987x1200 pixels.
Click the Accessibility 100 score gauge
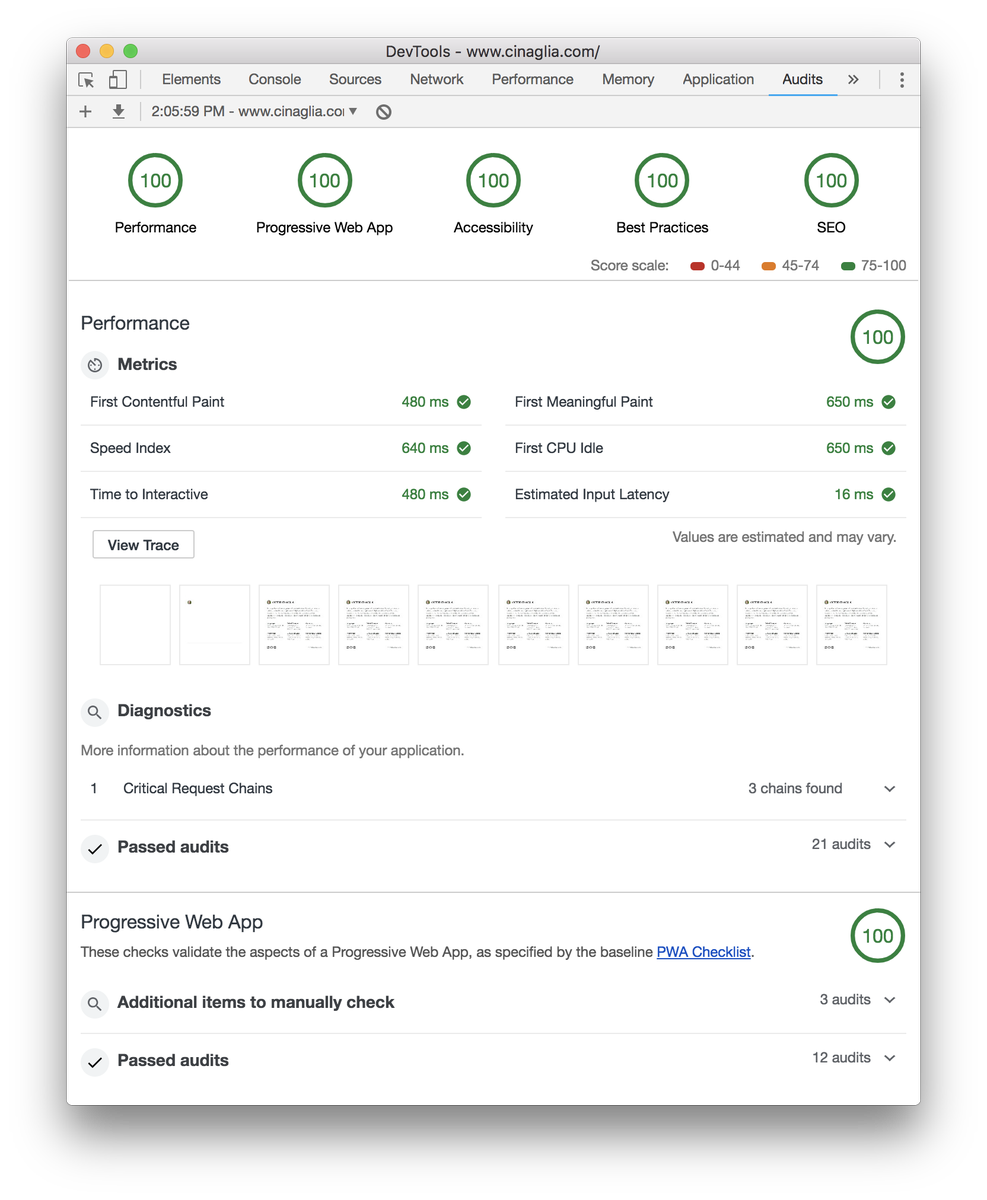(x=494, y=181)
